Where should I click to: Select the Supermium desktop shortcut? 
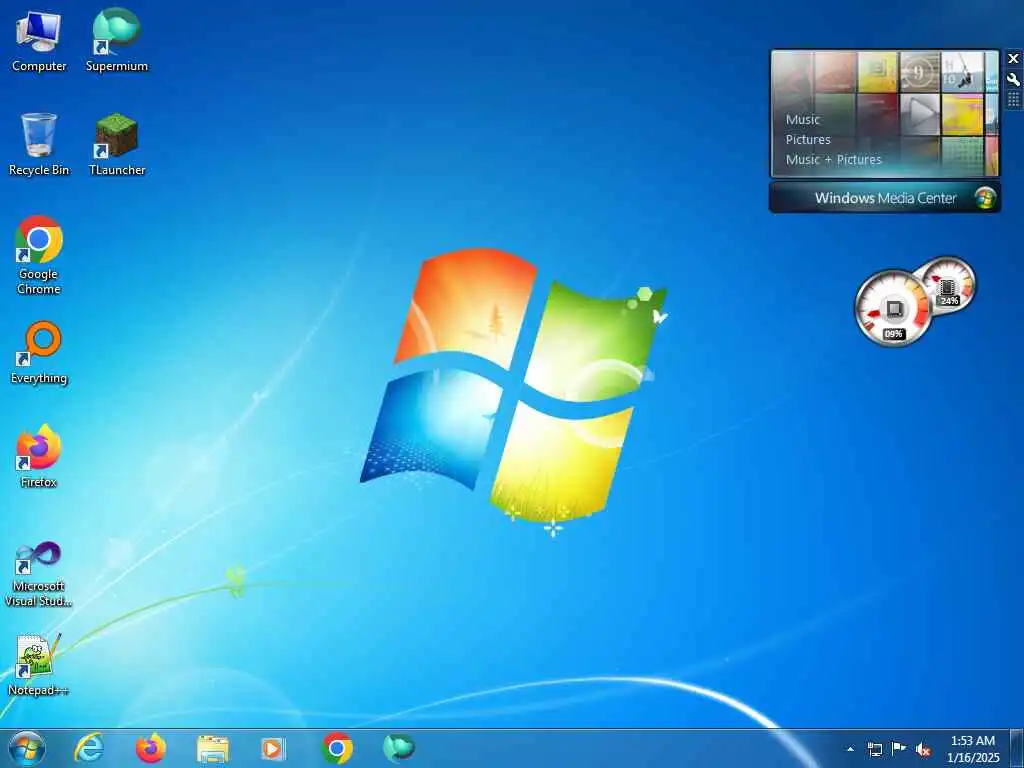pos(117,41)
